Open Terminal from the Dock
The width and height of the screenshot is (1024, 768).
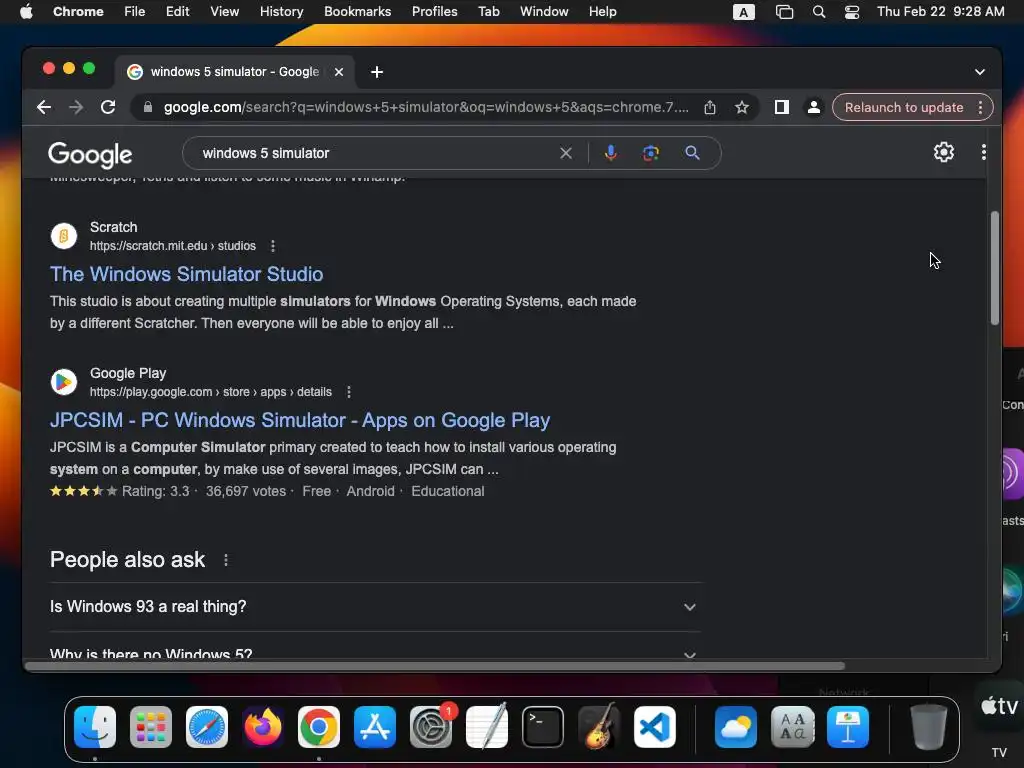(543, 727)
